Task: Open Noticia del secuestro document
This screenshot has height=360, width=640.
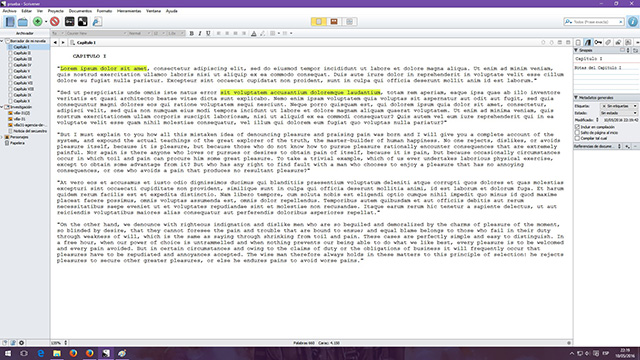Action: coord(30,131)
